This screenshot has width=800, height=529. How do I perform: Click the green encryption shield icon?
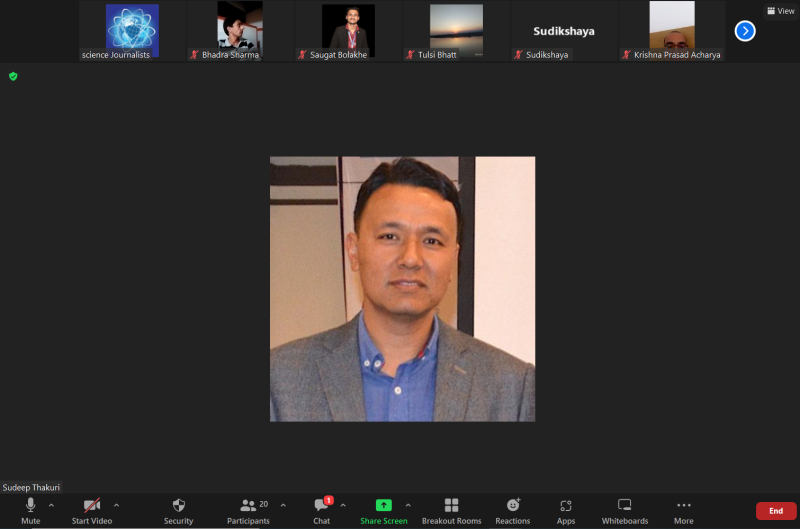coord(13,76)
